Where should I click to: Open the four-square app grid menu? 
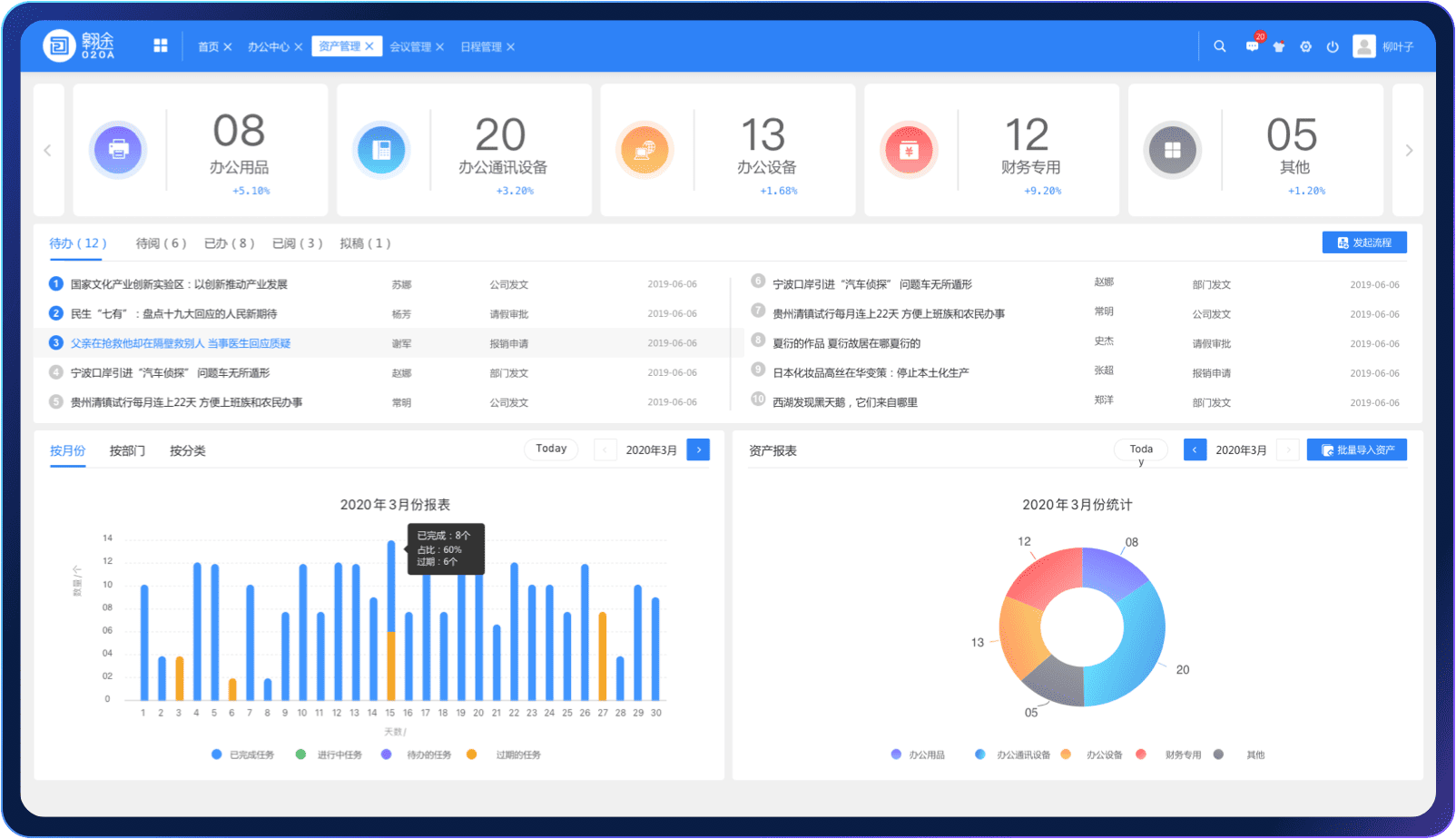click(161, 46)
